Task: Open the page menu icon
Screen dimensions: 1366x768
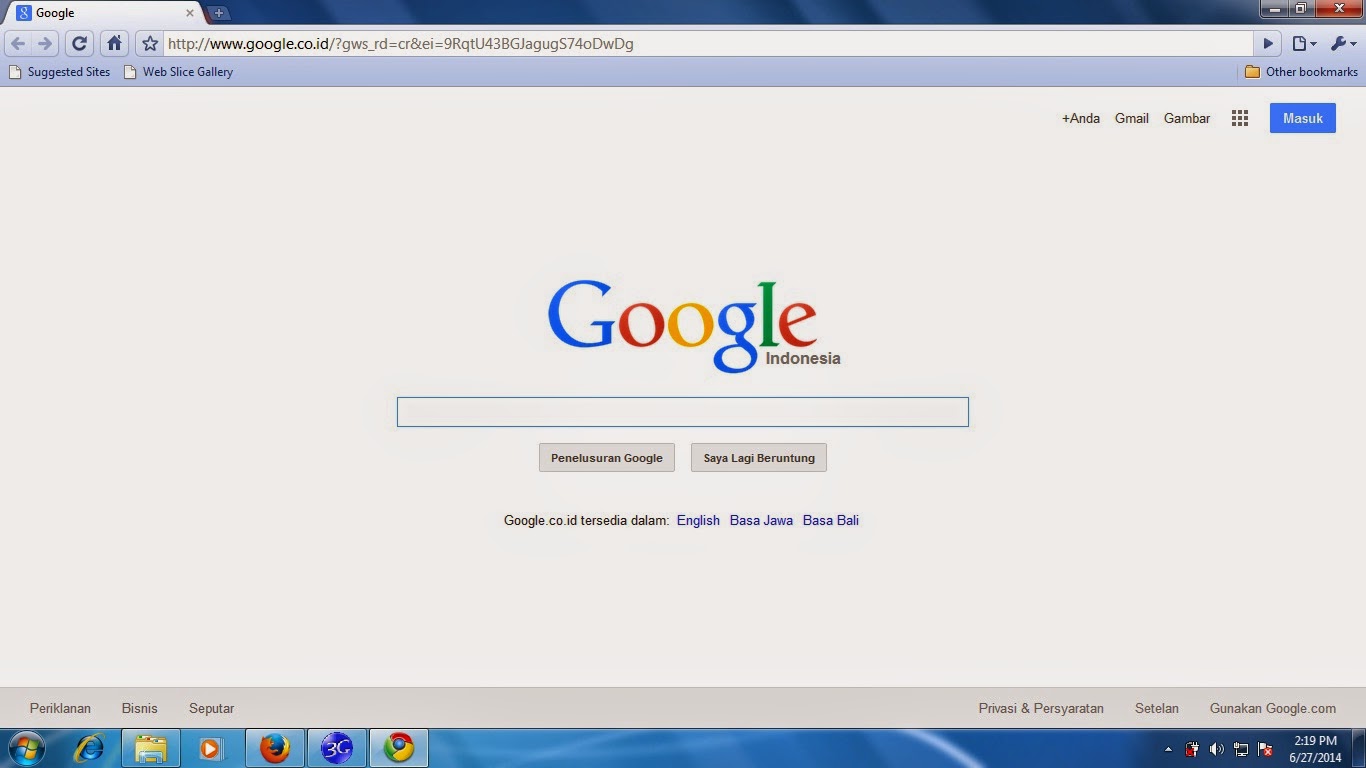Action: 1304,44
